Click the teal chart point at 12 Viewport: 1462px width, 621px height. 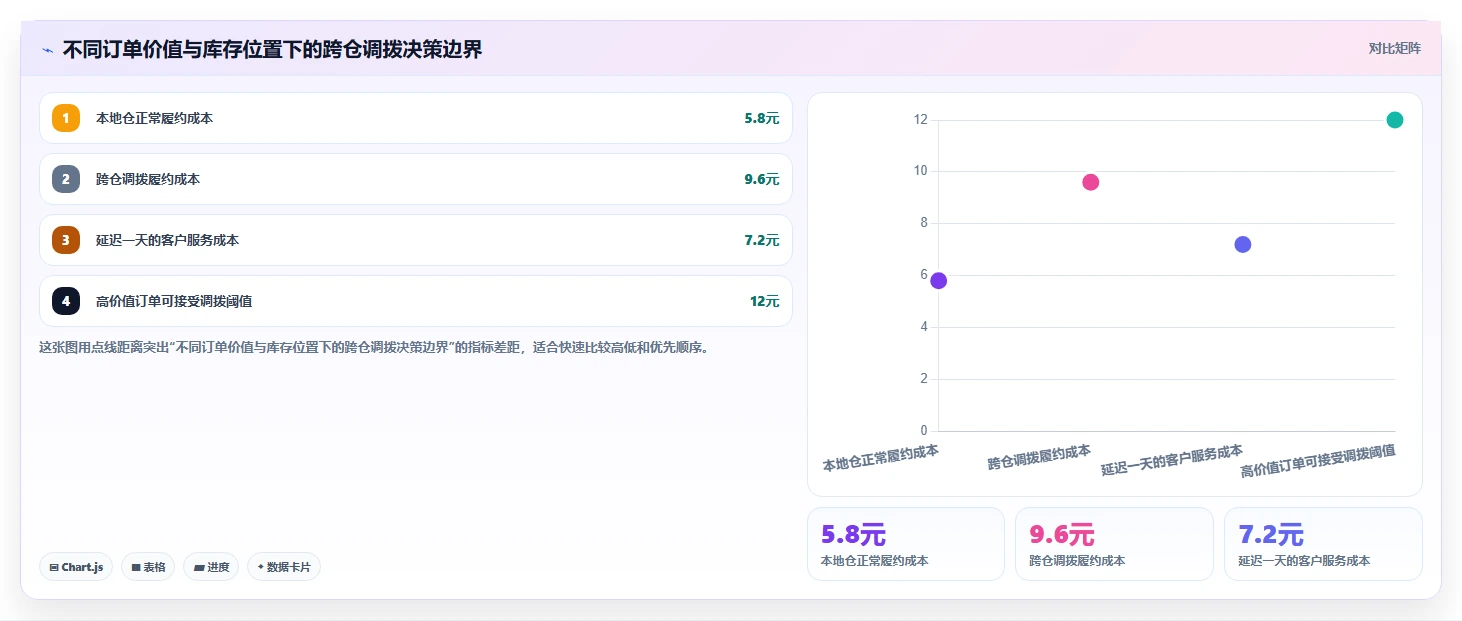click(1395, 120)
